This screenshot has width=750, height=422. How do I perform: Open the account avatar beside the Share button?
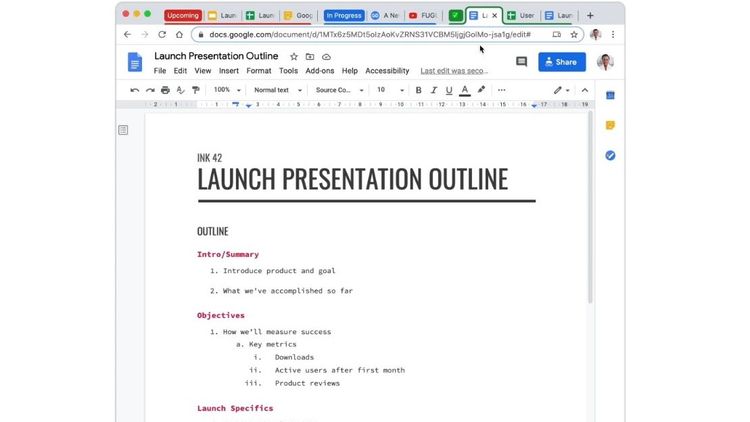pyautogui.click(x=605, y=62)
